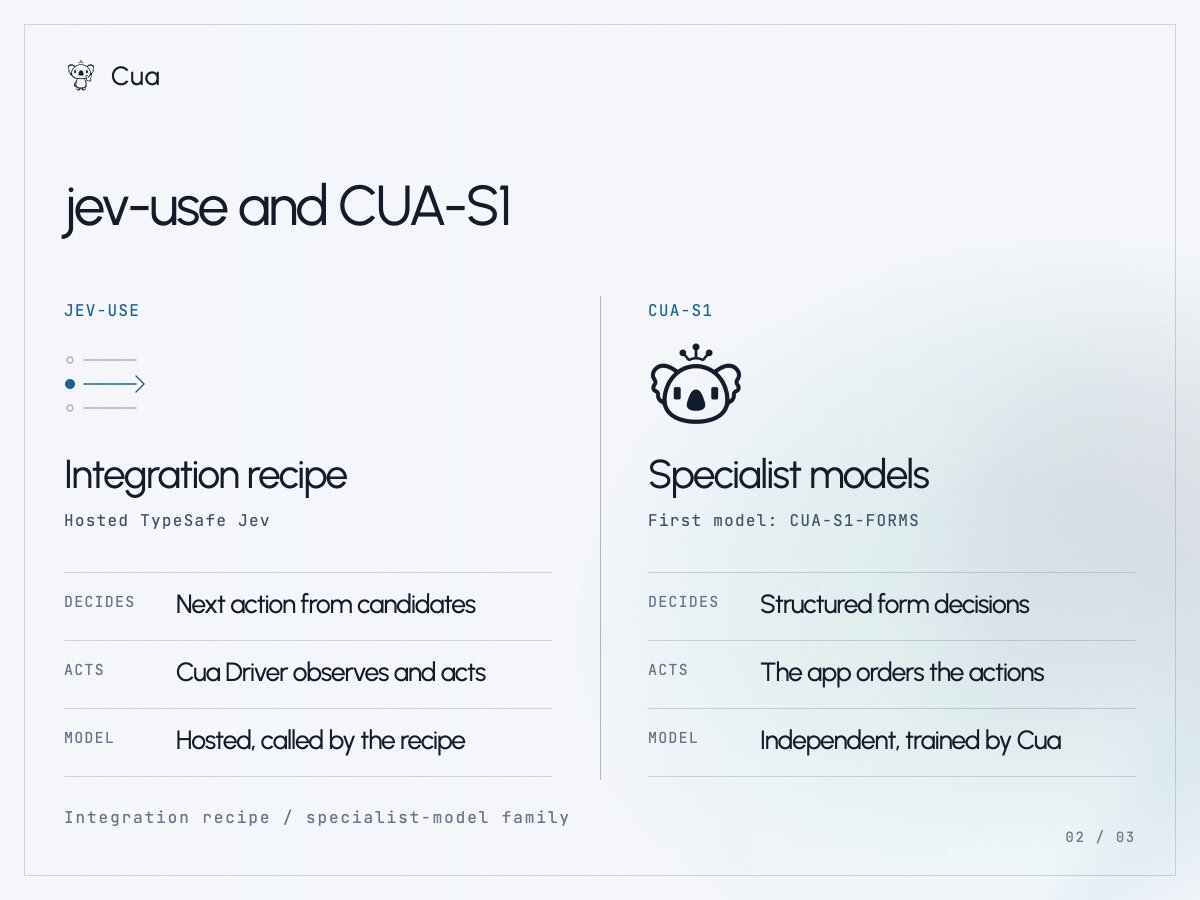Select the "jev-use and CUA-S1" title
The width and height of the screenshot is (1200, 900).
coord(287,208)
